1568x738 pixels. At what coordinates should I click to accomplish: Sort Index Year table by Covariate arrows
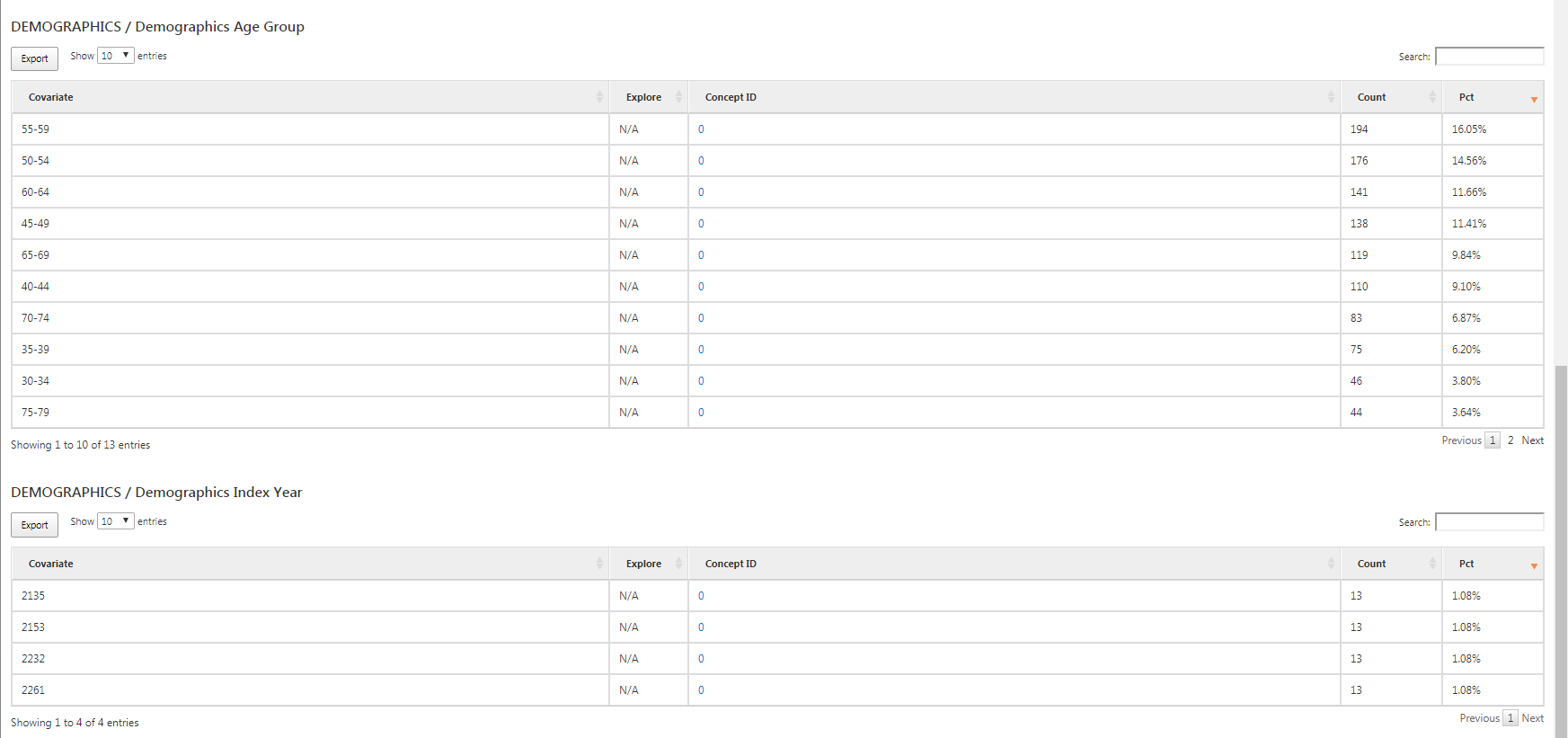coord(599,564)
